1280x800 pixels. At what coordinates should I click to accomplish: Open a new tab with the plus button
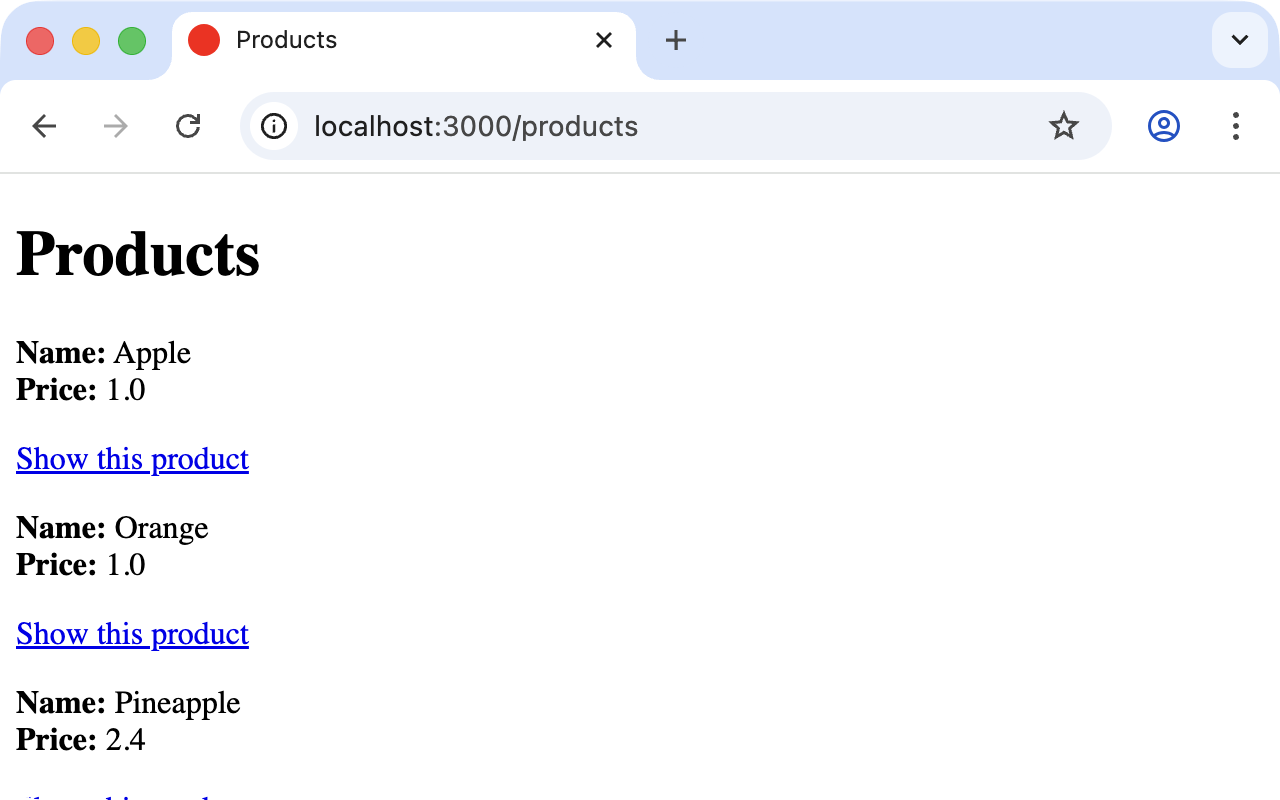click(676, 40)
